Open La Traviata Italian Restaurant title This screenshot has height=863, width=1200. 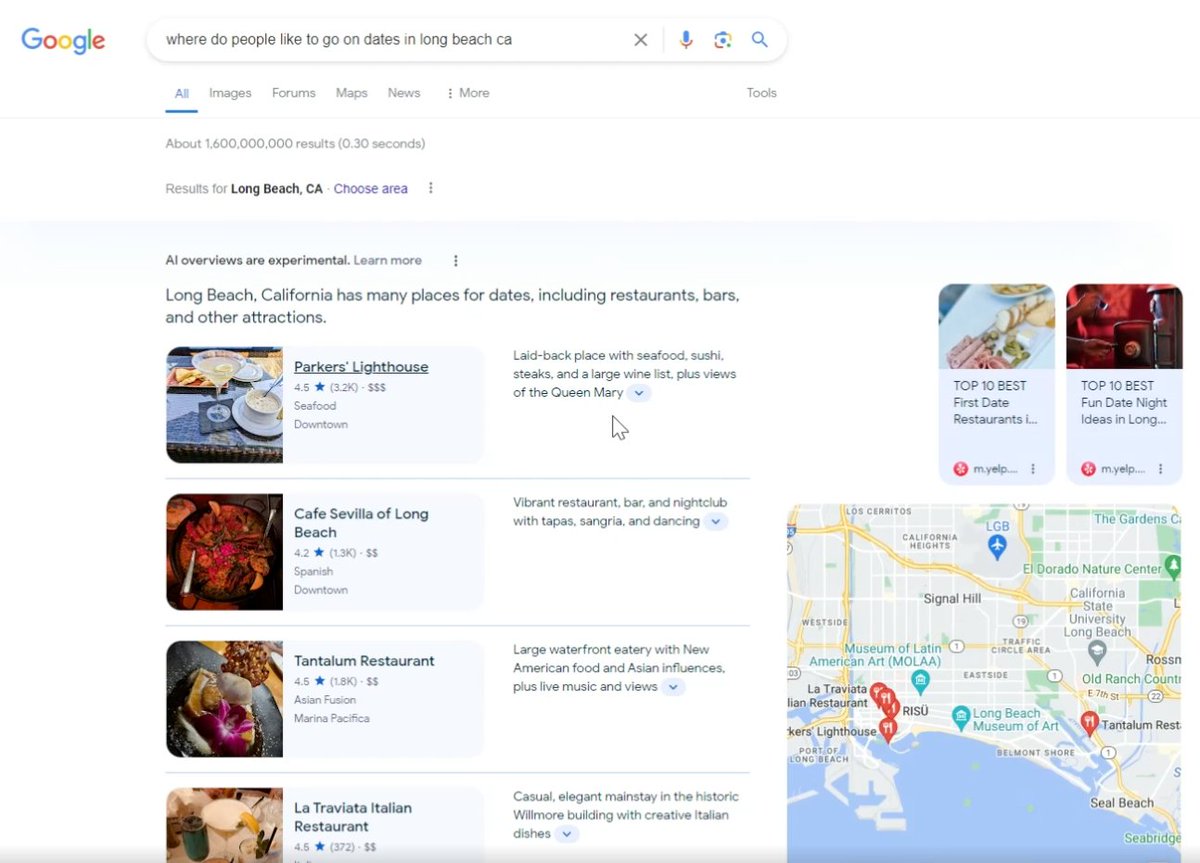353,817
